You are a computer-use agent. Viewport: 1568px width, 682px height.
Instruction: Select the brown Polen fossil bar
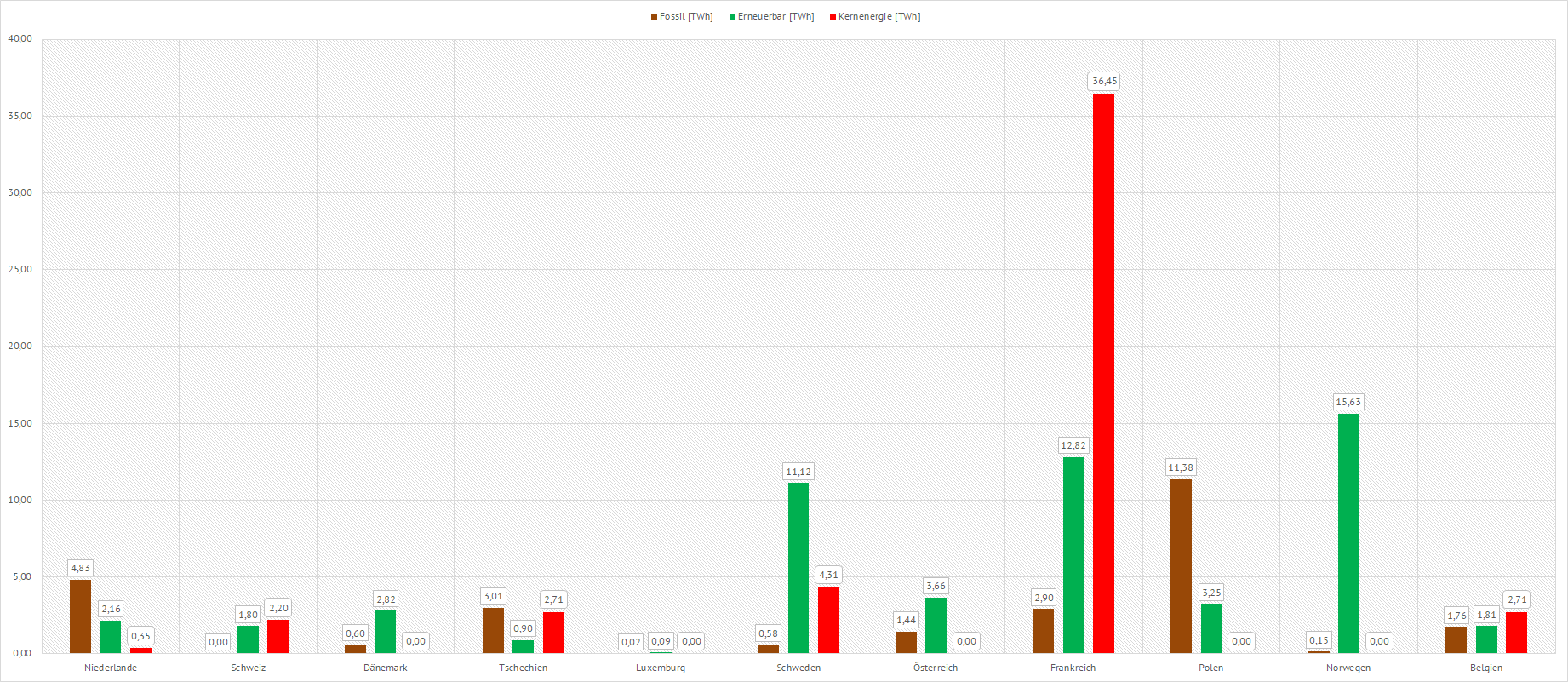(x=1181, y=565)
